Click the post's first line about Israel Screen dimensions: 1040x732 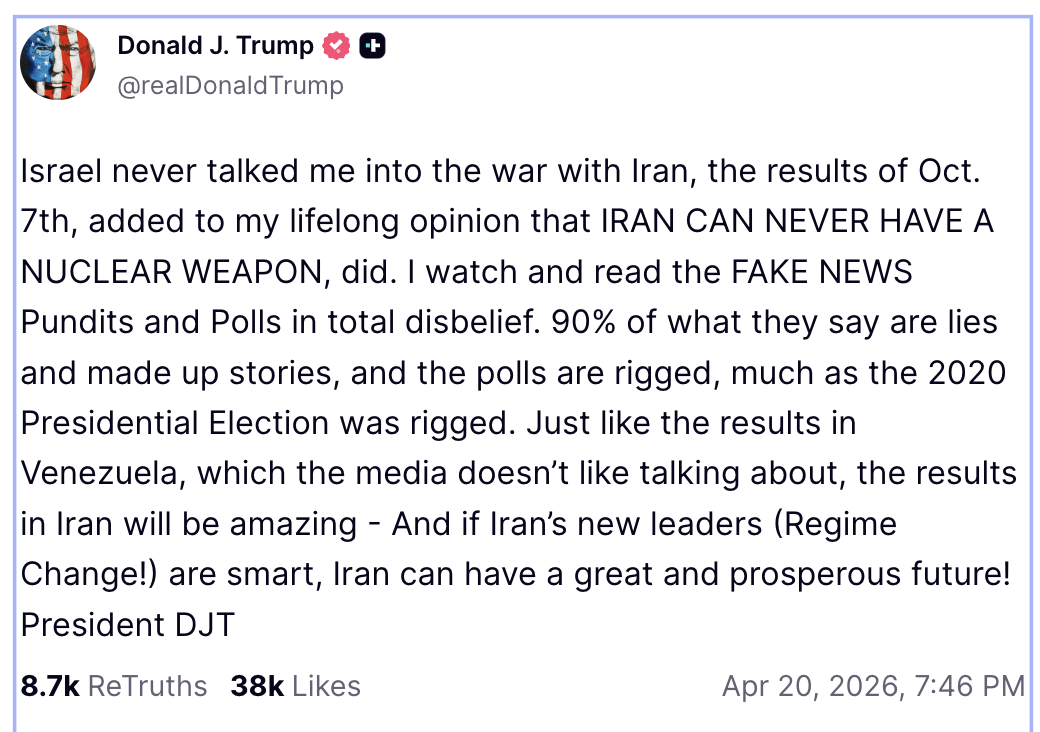(500, 171)
